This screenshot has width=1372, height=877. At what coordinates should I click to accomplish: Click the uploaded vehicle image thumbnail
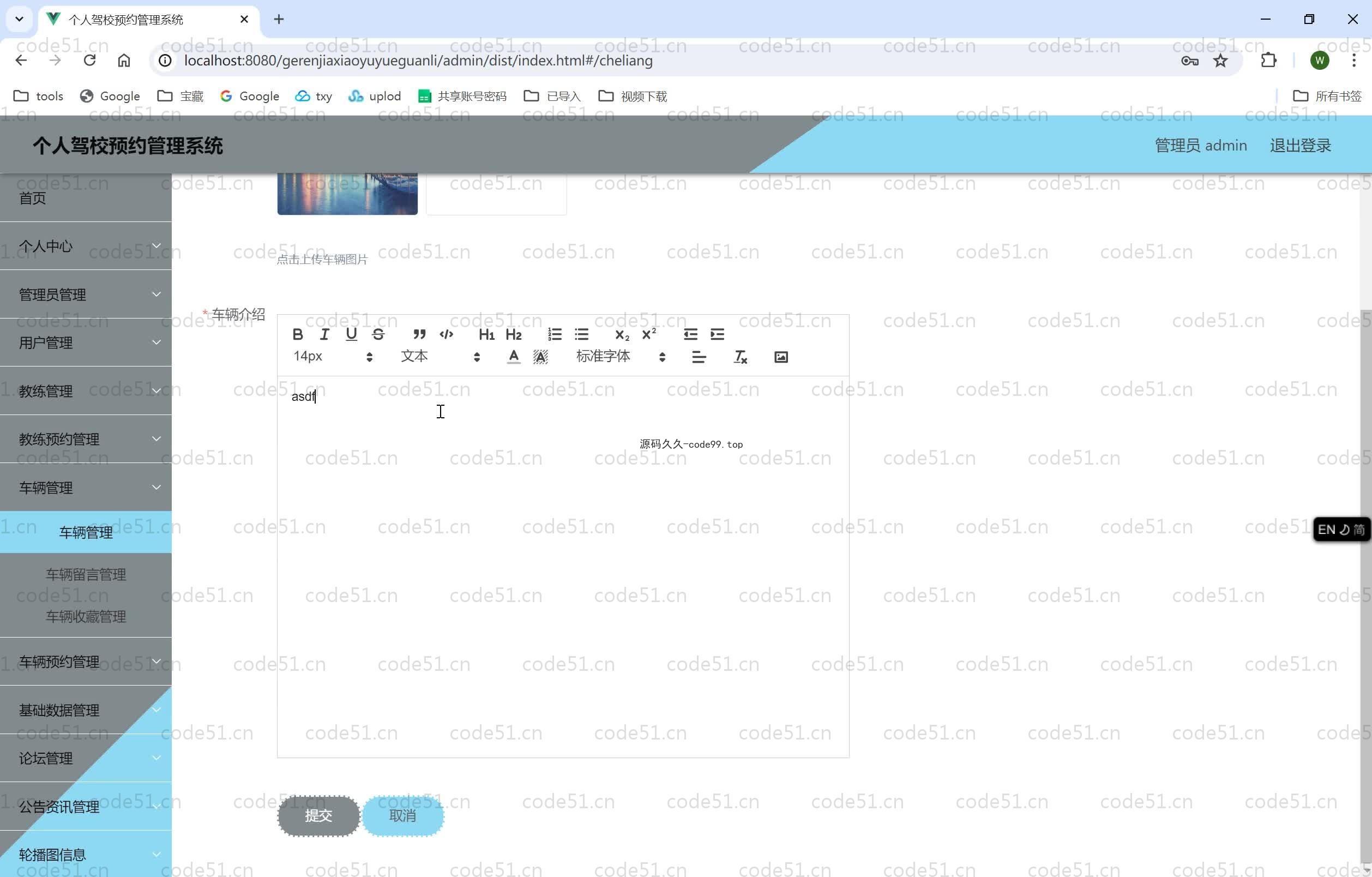347,194
